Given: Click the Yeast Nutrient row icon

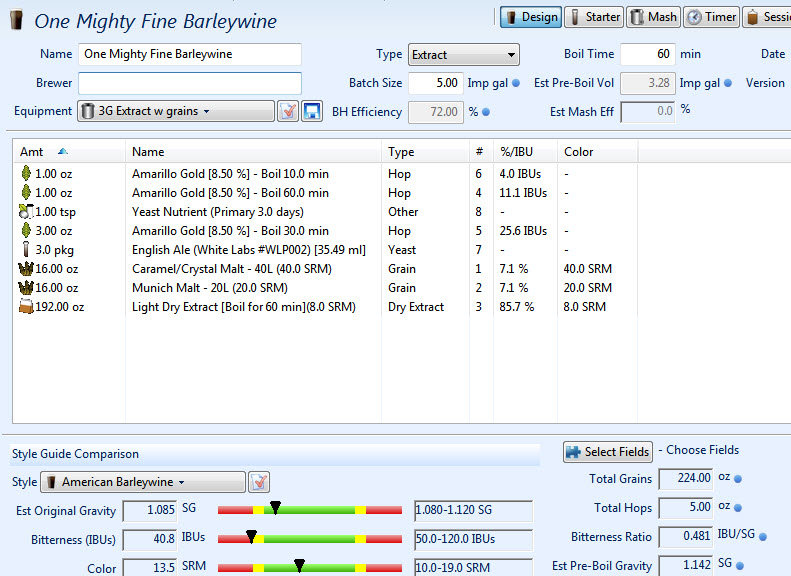Looking at the screenshot, I should pos(26,211).
